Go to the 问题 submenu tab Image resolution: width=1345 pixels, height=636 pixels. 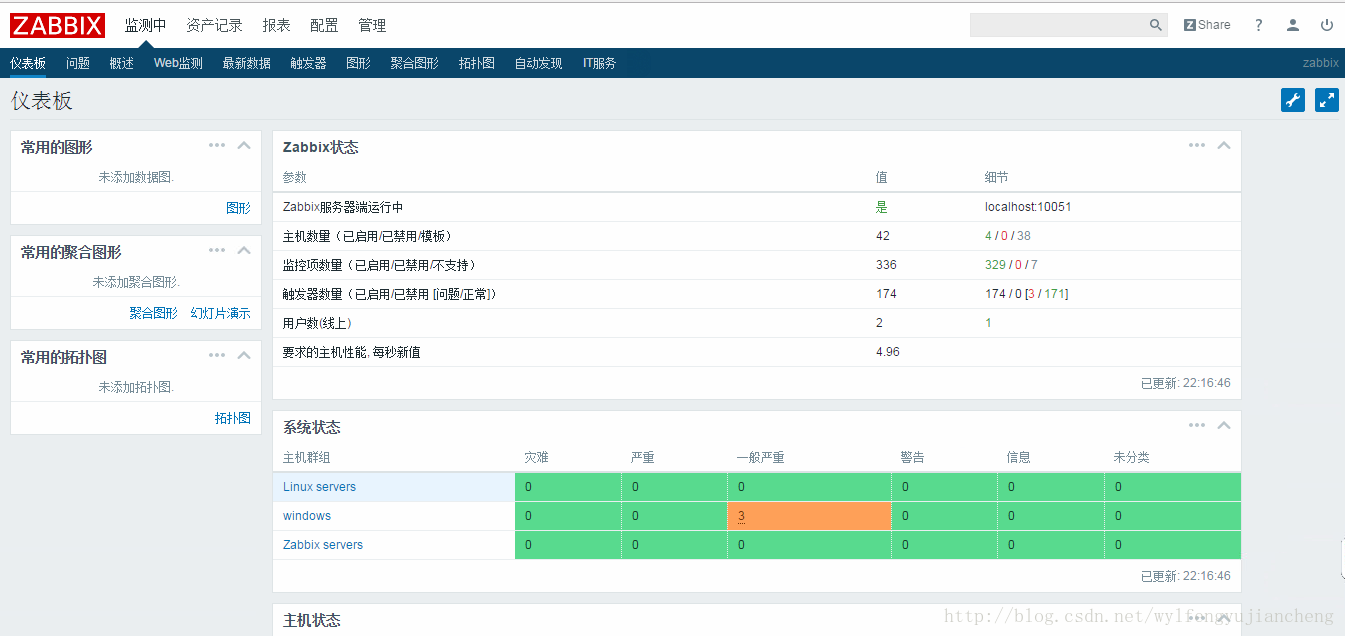(78, 63)
